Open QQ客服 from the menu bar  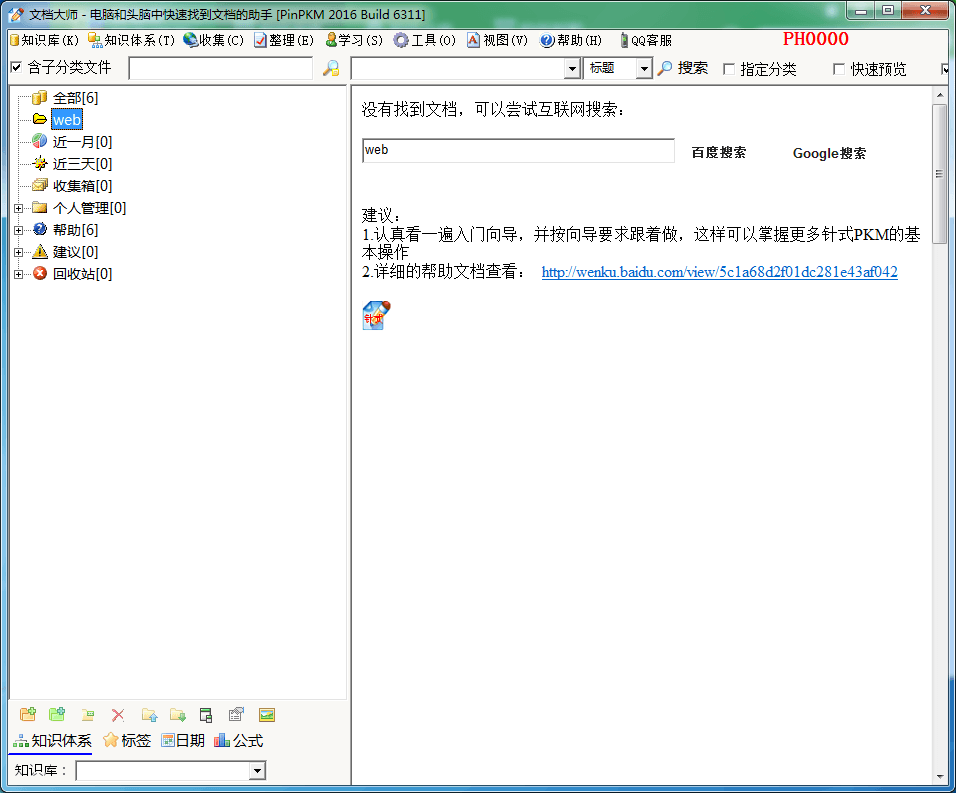coord(649,41)
